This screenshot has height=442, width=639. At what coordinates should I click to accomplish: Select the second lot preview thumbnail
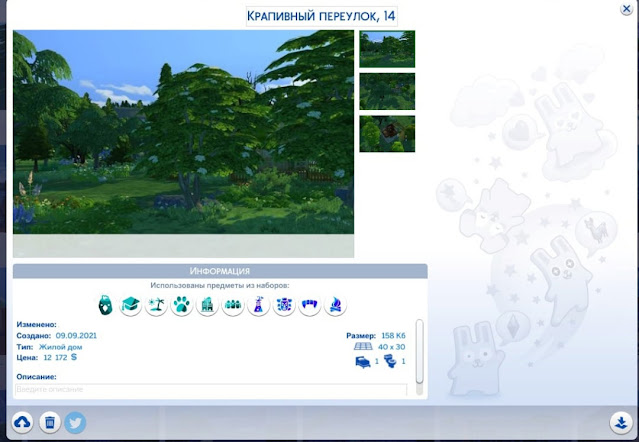pyautogui.click(x=387, y=91)
